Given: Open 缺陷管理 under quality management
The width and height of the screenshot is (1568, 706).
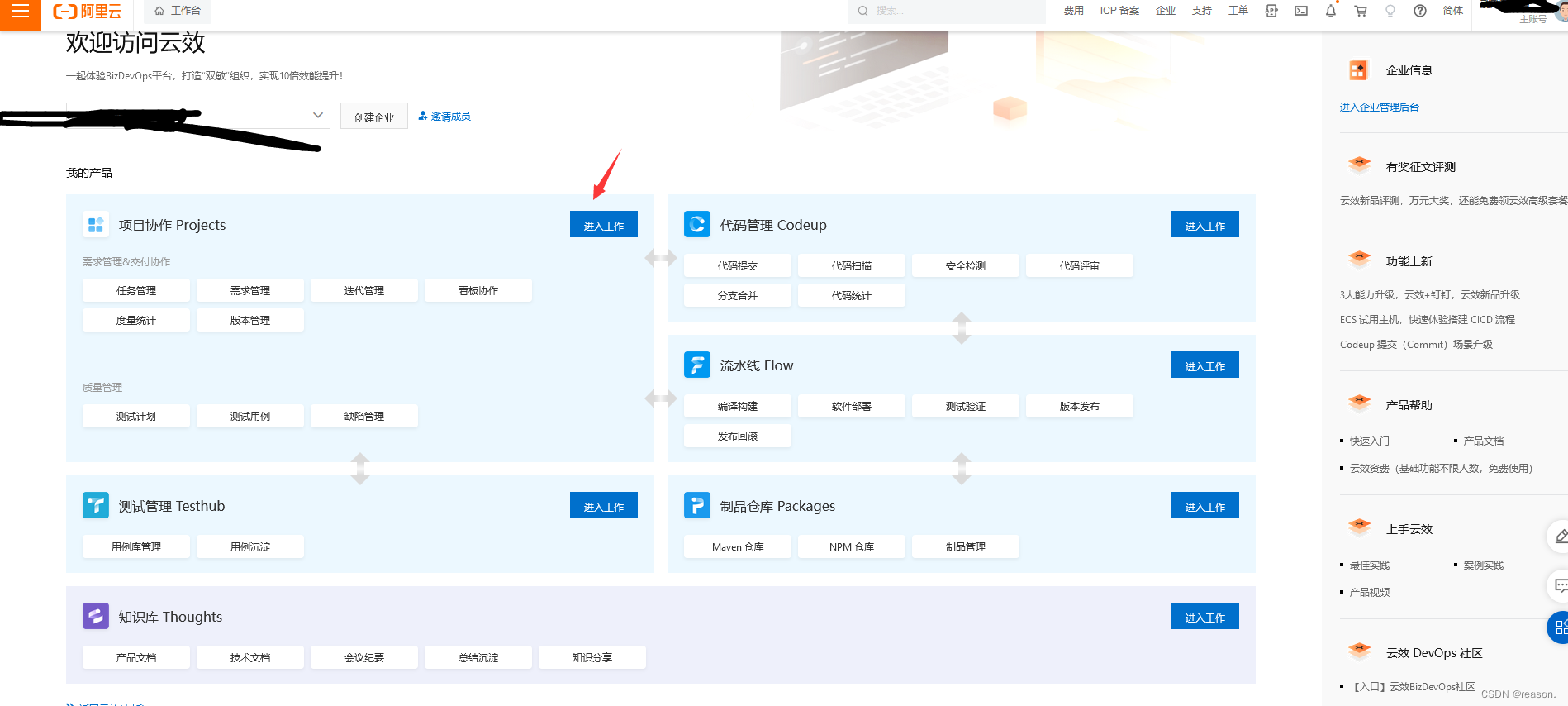Looking at the screenshot, I should (364, 416).
